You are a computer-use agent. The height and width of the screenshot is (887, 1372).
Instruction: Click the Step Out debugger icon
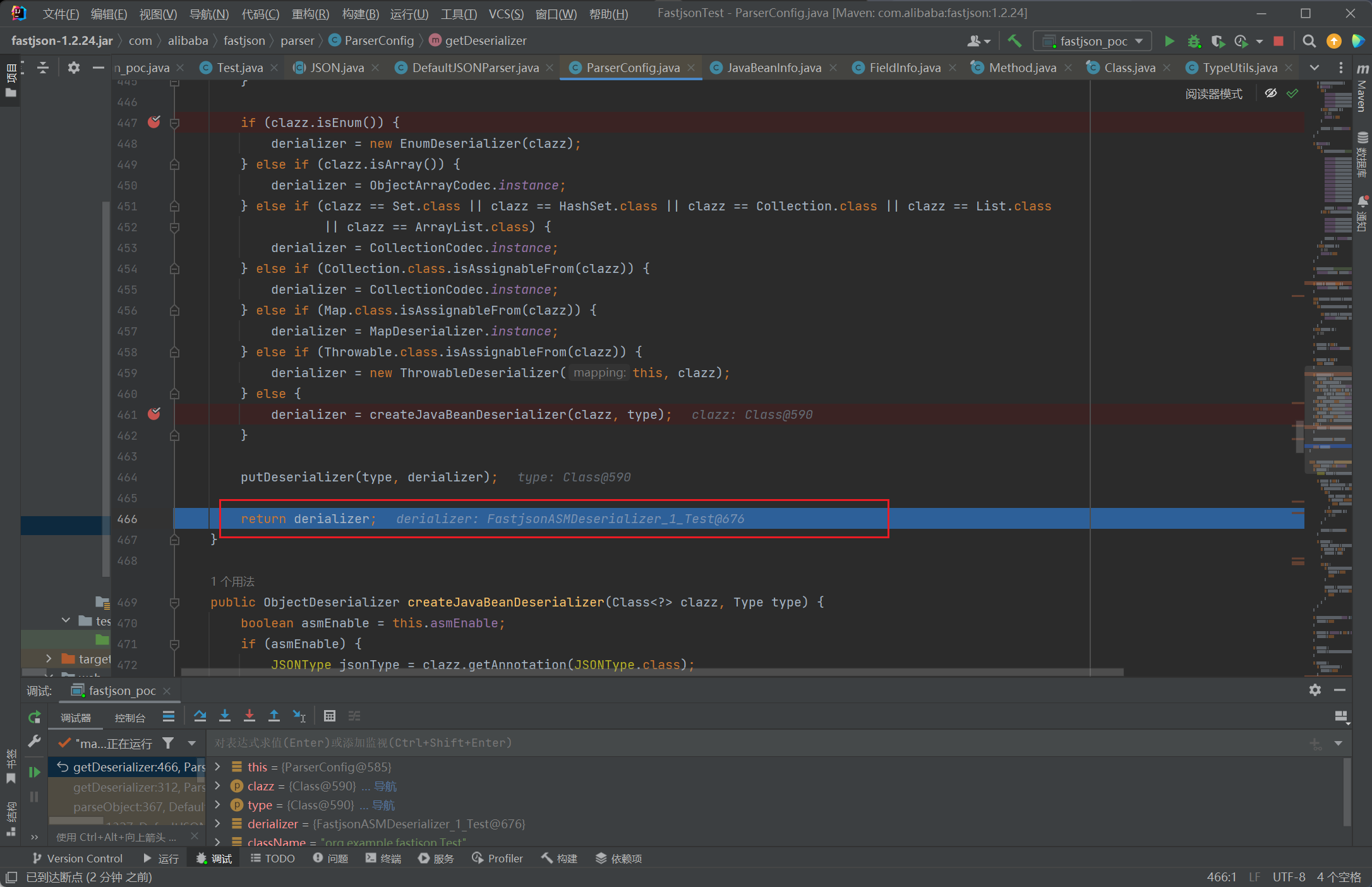[274, 716]
